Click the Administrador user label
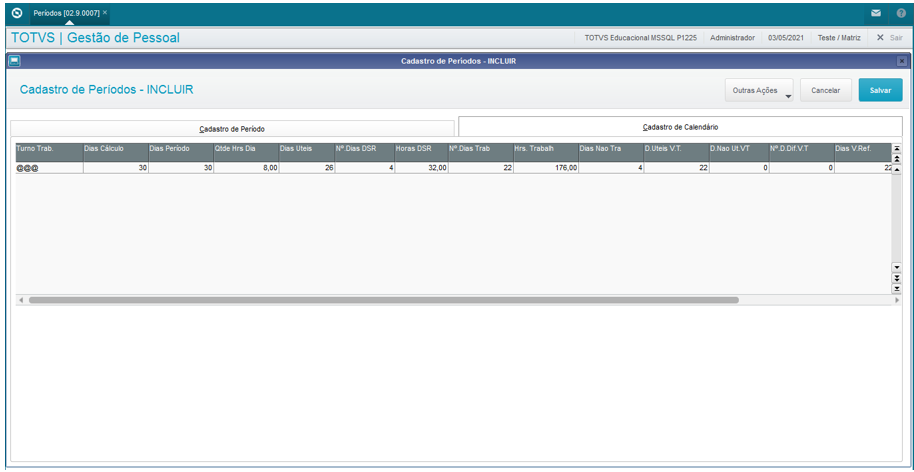Screen dimensions: 914x472 pos(732,37)
